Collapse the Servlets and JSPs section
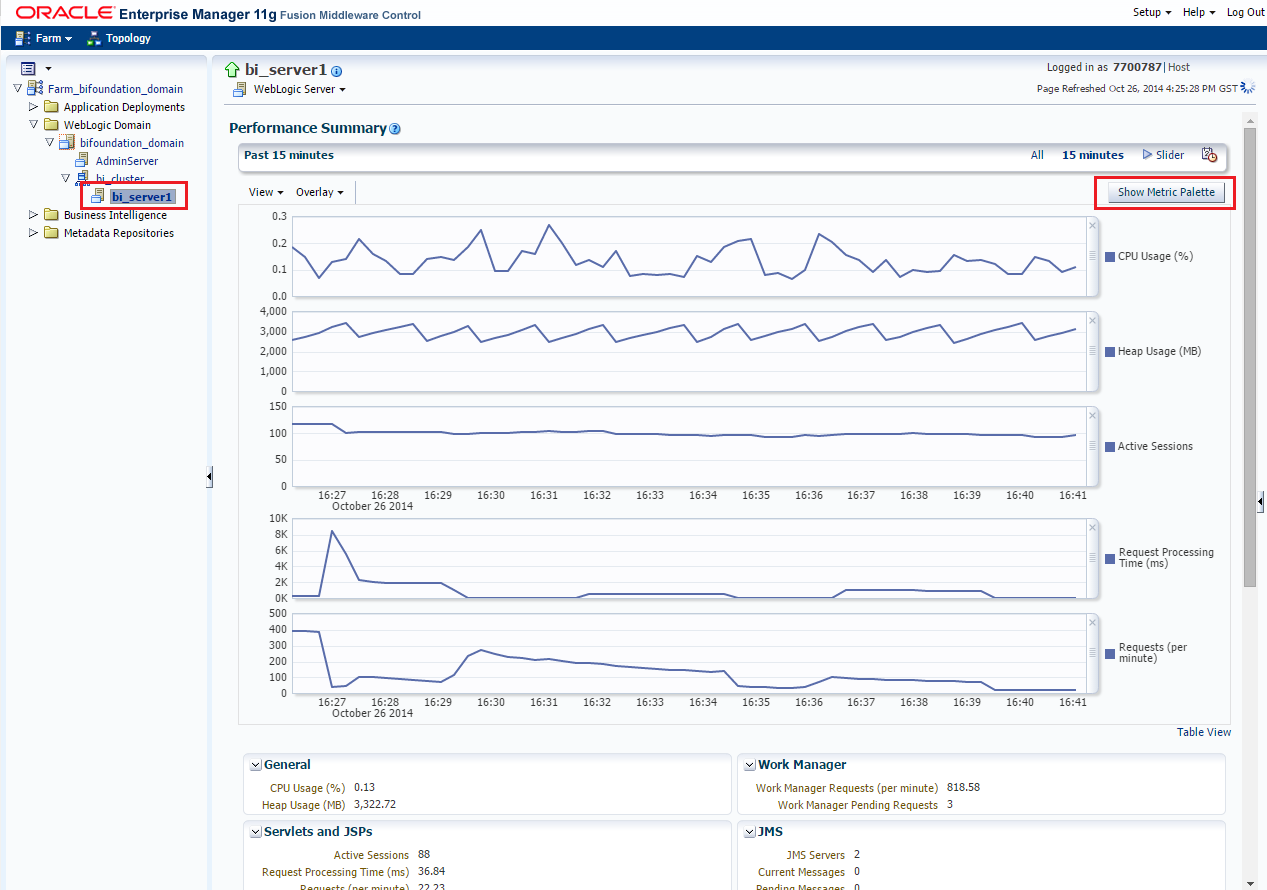The height and width of the screenshot is (890, 1267). (x=255, y=832)
